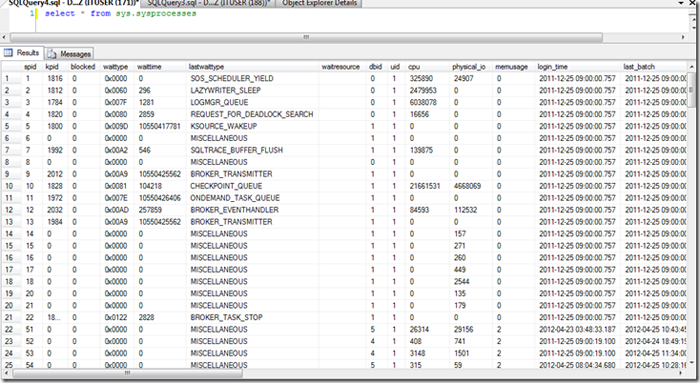Click cpu value 6038078
The width and height of the screenshot is (700, 383).
pyautogui.click(x=428, y=102)
